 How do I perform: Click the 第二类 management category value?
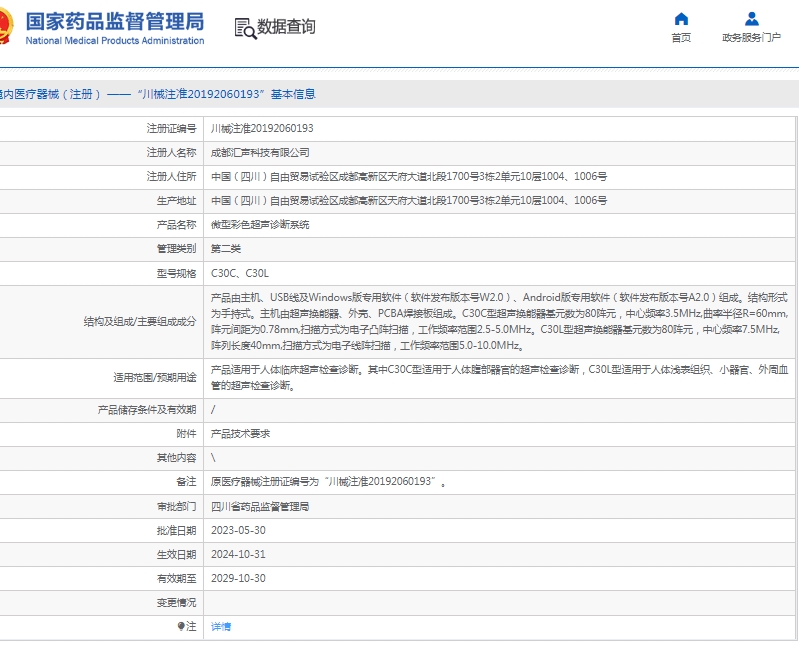[226, 249]
